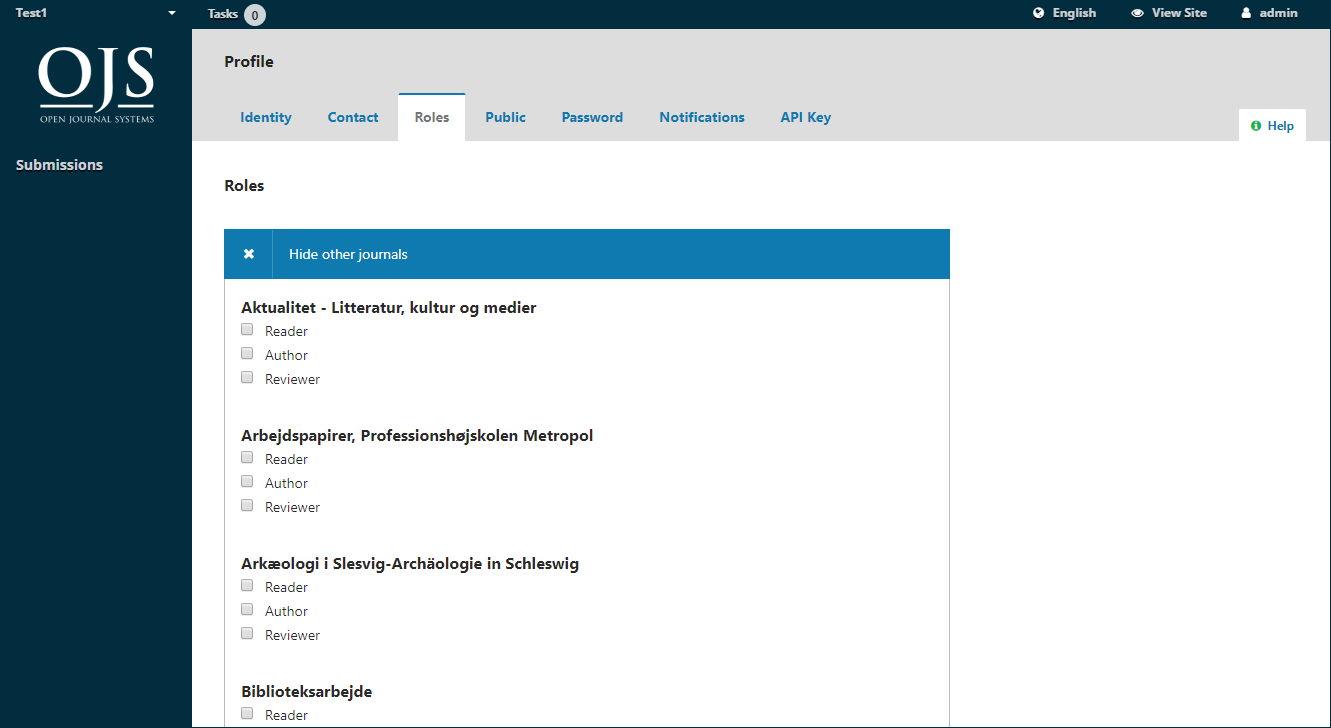This screenshot has width=1331, height=728.
Task: Click the View Site link
Action: (x=1179, y=13)
